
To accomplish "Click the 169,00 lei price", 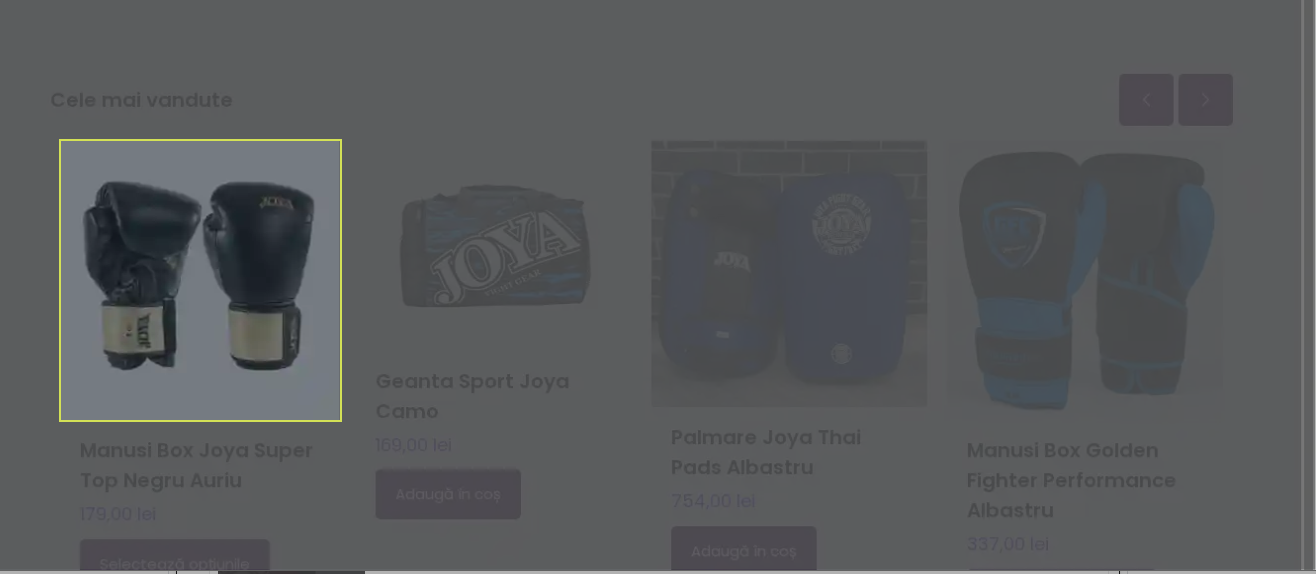I will click(x=414, y=445).
